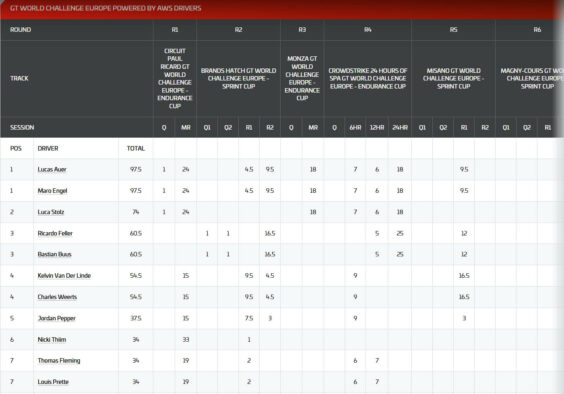Select the 24HR session column header
564x394 pixels.
[x=400, y=127]
